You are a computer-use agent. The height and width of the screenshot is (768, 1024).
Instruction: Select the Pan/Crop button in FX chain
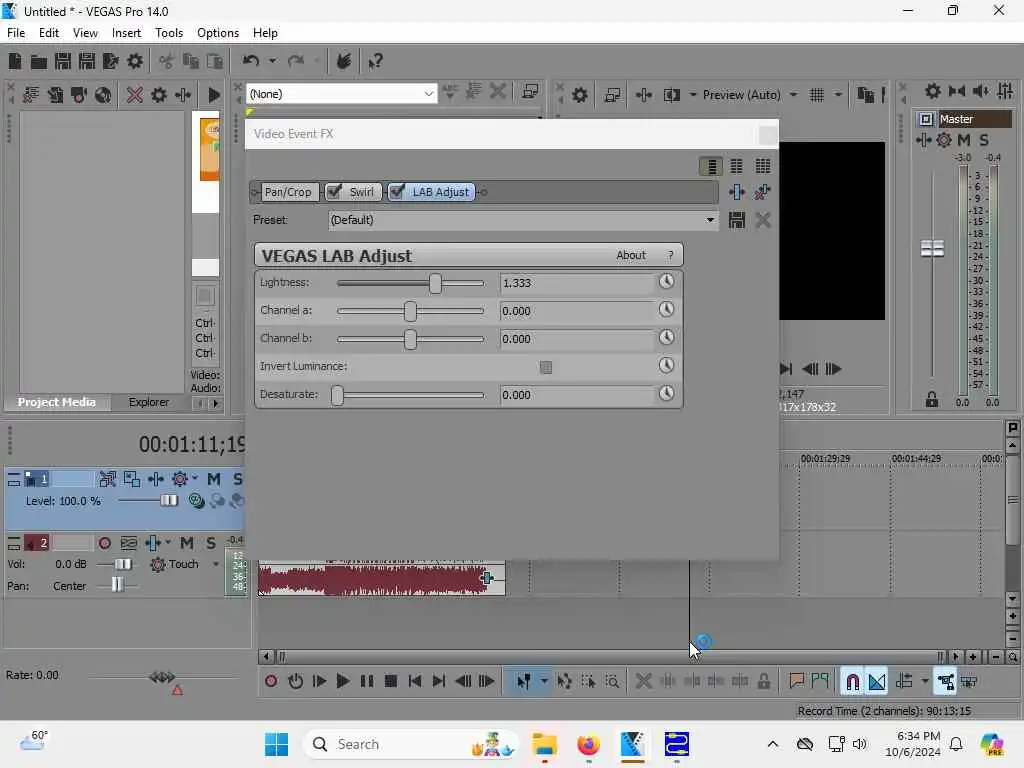tap(288, 192)
